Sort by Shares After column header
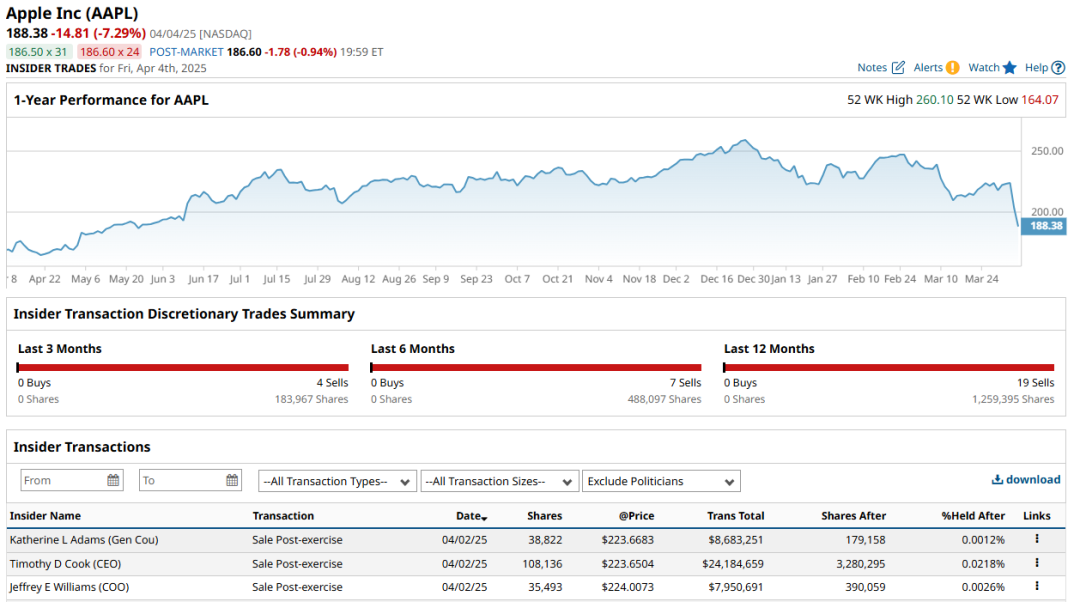 click(853, 516)
